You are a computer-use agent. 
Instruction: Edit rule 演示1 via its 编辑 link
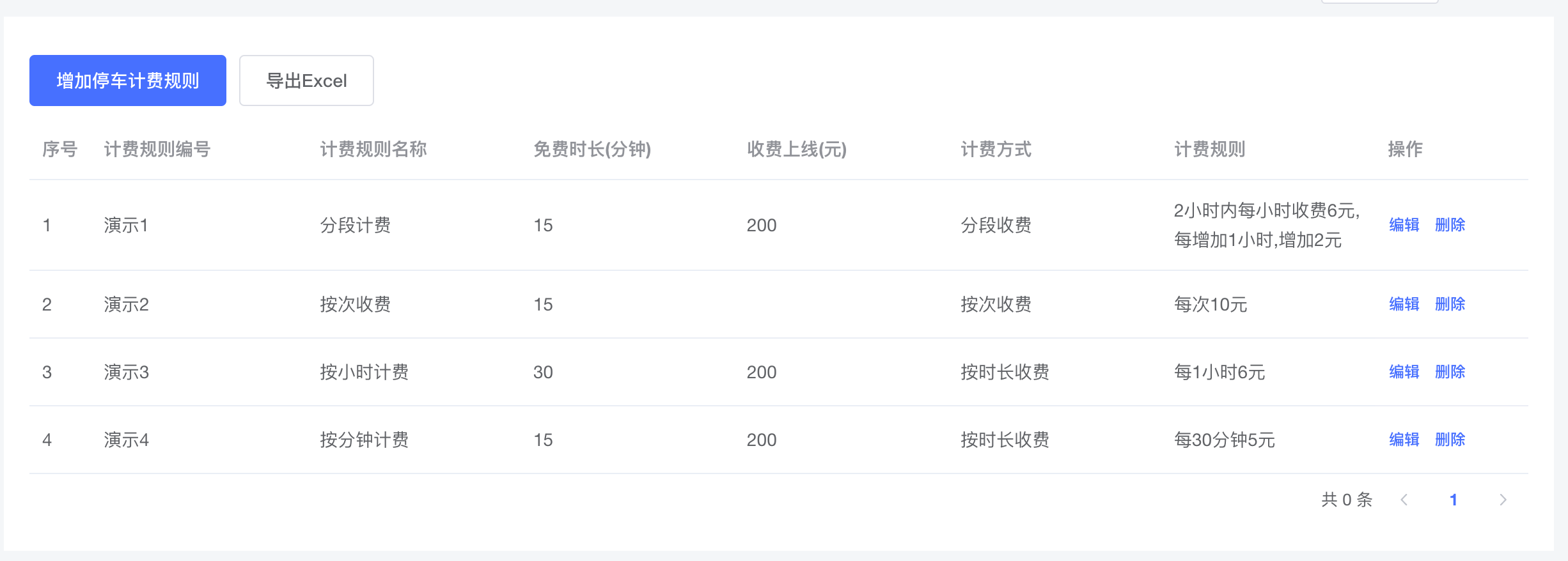click(x=1403, y=225)
